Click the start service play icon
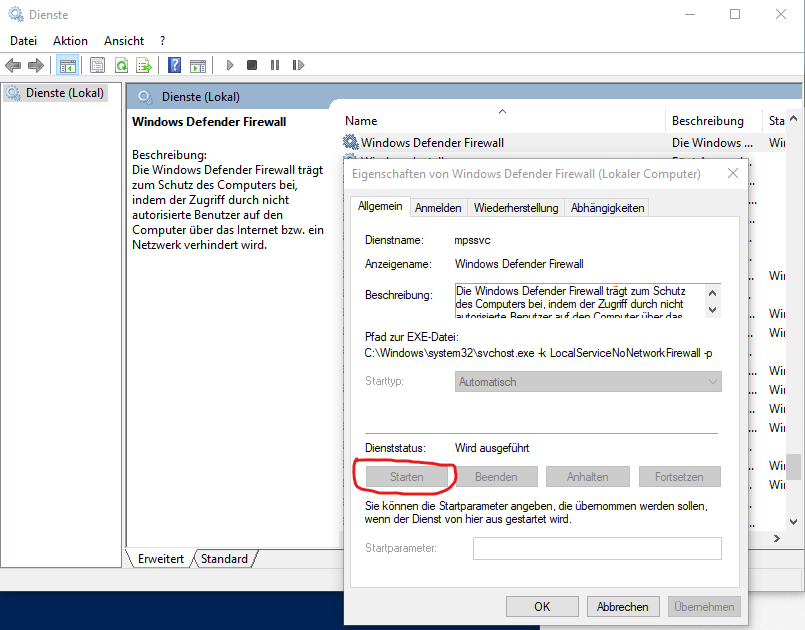The height and width of the screenshot is (630, 805). [x=230, y=65]
